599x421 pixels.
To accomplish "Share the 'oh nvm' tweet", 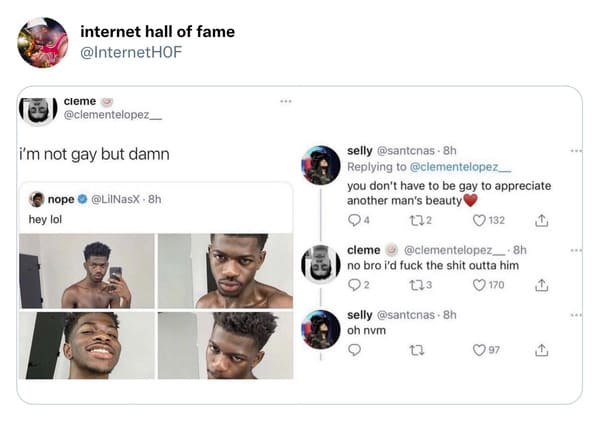I will [541, 350].
